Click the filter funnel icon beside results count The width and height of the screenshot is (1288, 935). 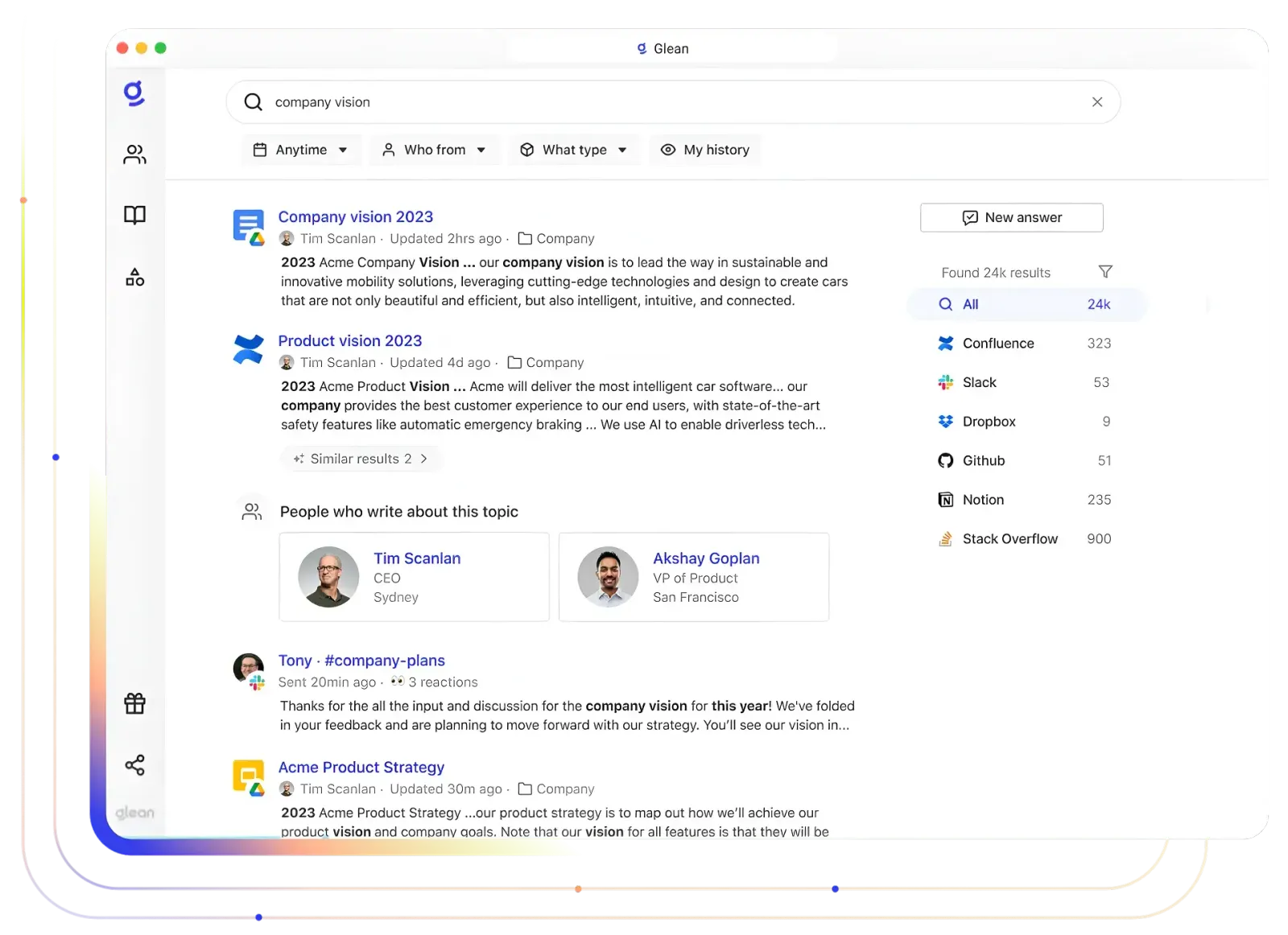point(1105,272)
